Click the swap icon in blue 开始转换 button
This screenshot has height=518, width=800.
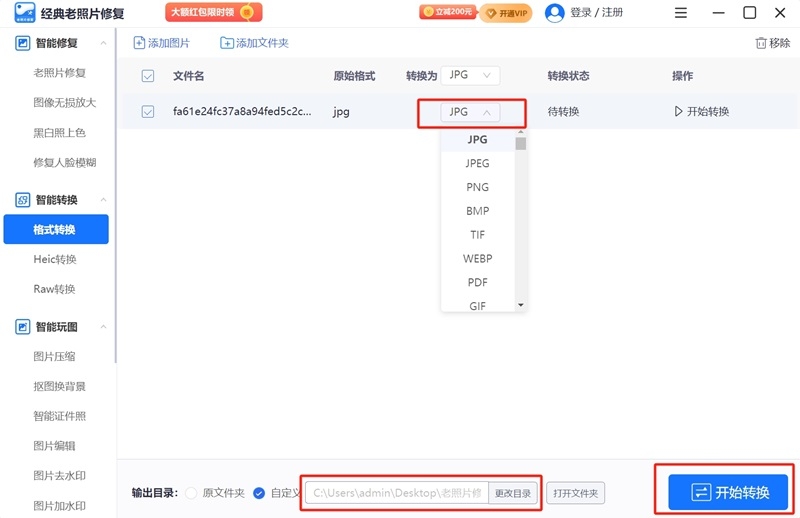click(x=701, y=492)
